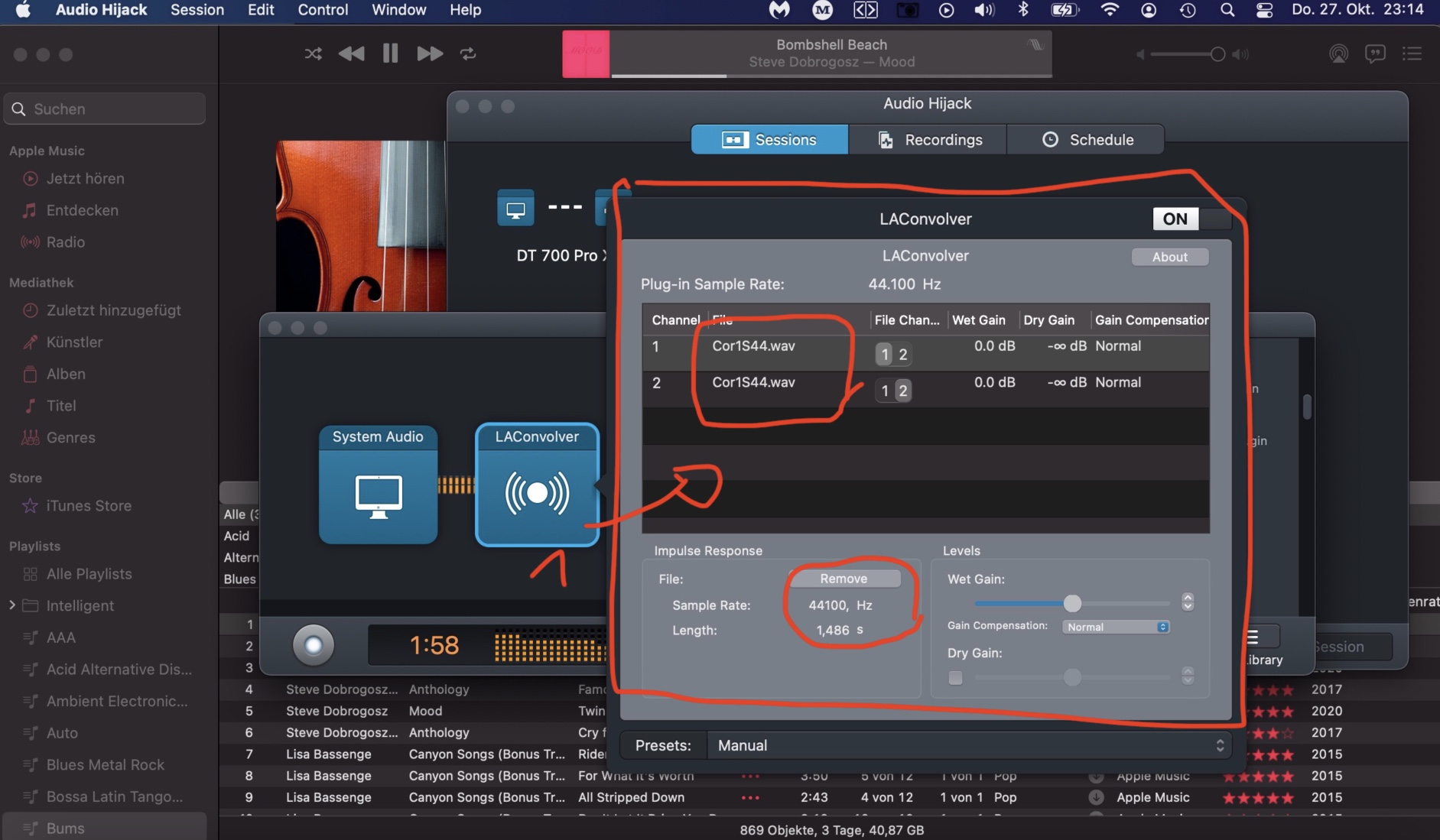
Task: Toggle repeat mode in Music
Action: pyautogui.click(x=468, y=54)
